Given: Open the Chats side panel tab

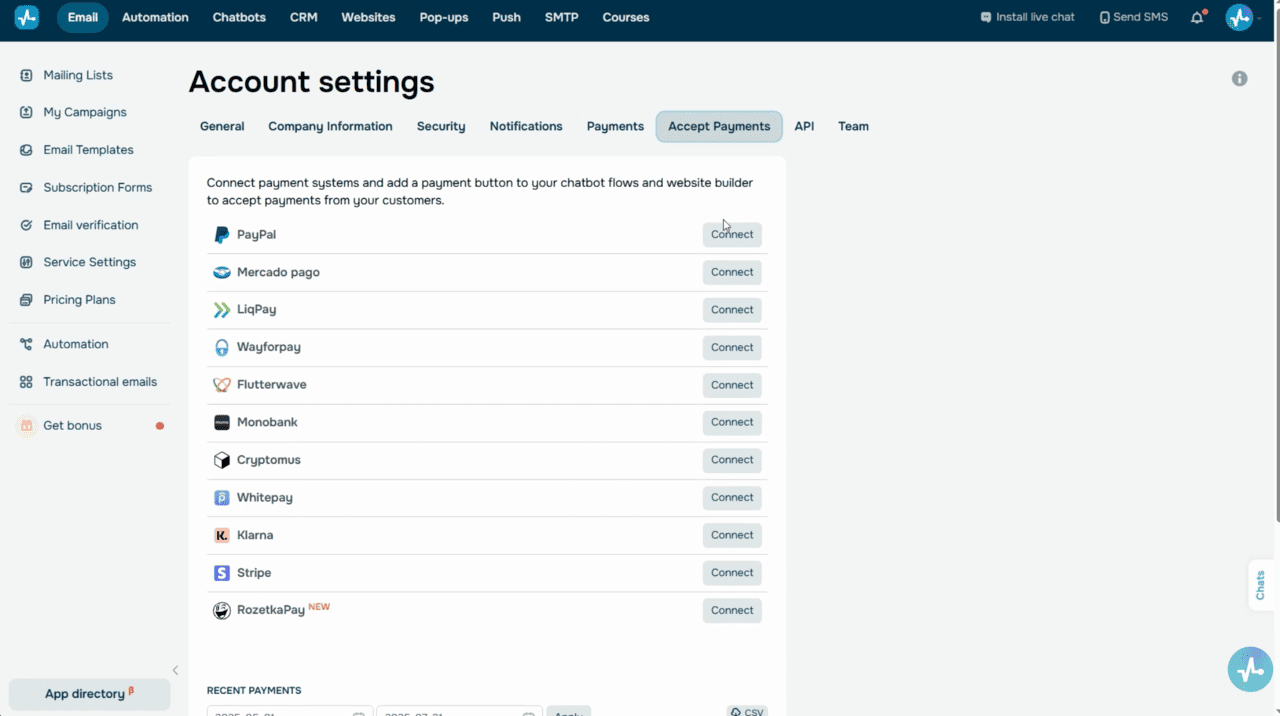Looking at the screenshot, I should point(1260,585).
